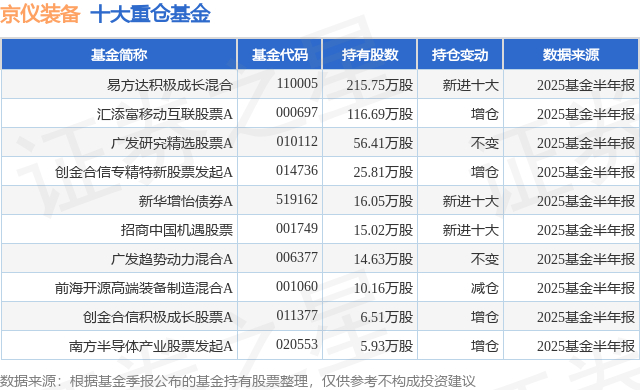Click the 持仓变动 column header
Screen dimensions: 640x390
click(x=460, y=55)
